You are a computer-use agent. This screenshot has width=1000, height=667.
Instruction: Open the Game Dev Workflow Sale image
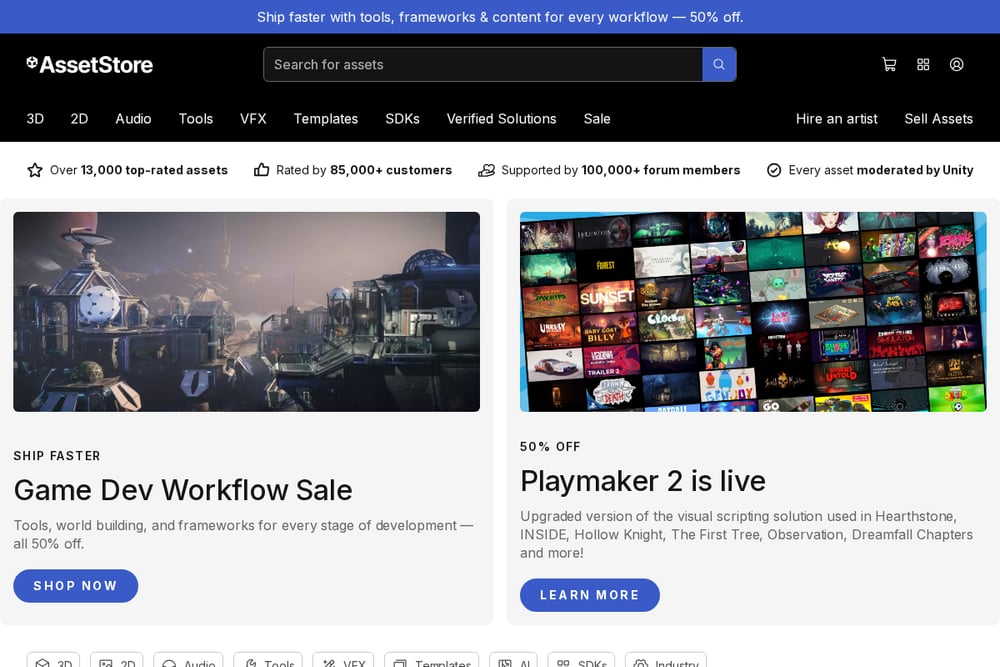pyautogui.click(x=246, y=312)
